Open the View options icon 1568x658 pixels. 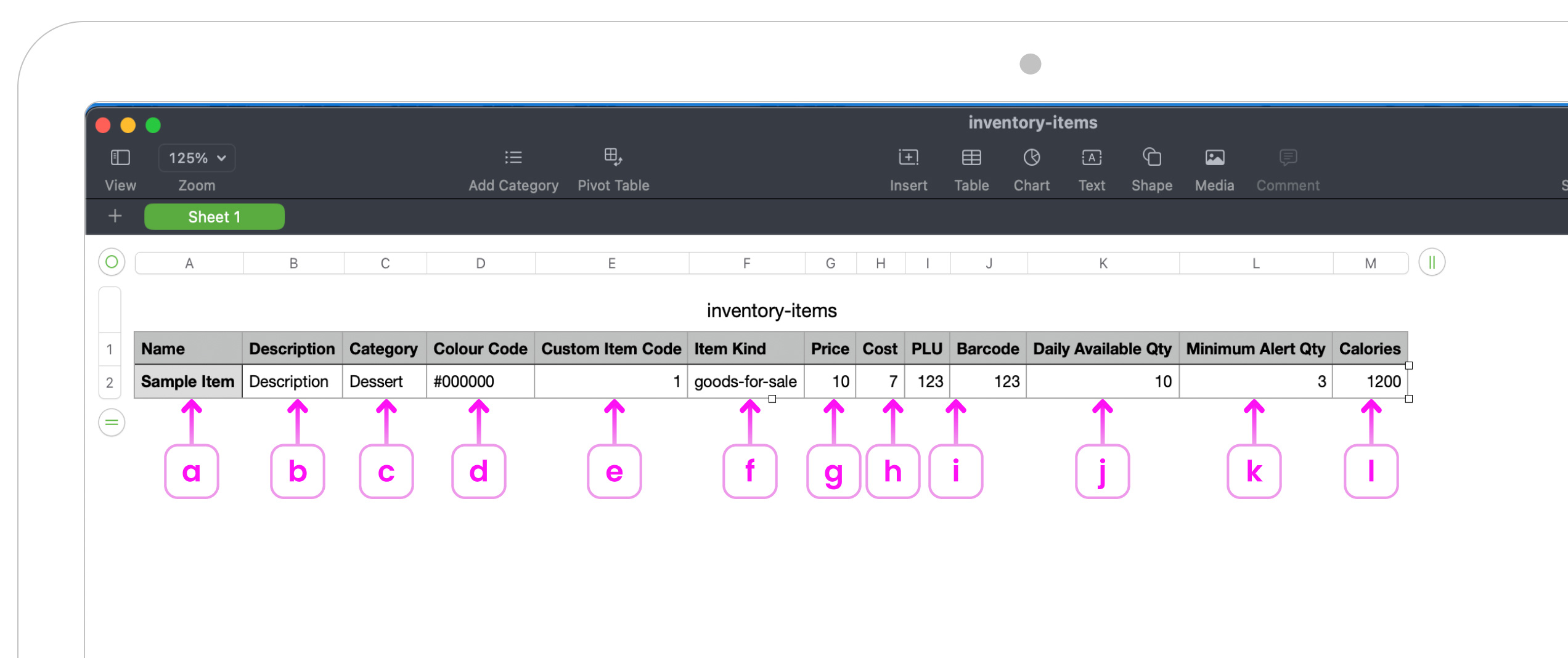pyautogui.click(x=120, y=158)
